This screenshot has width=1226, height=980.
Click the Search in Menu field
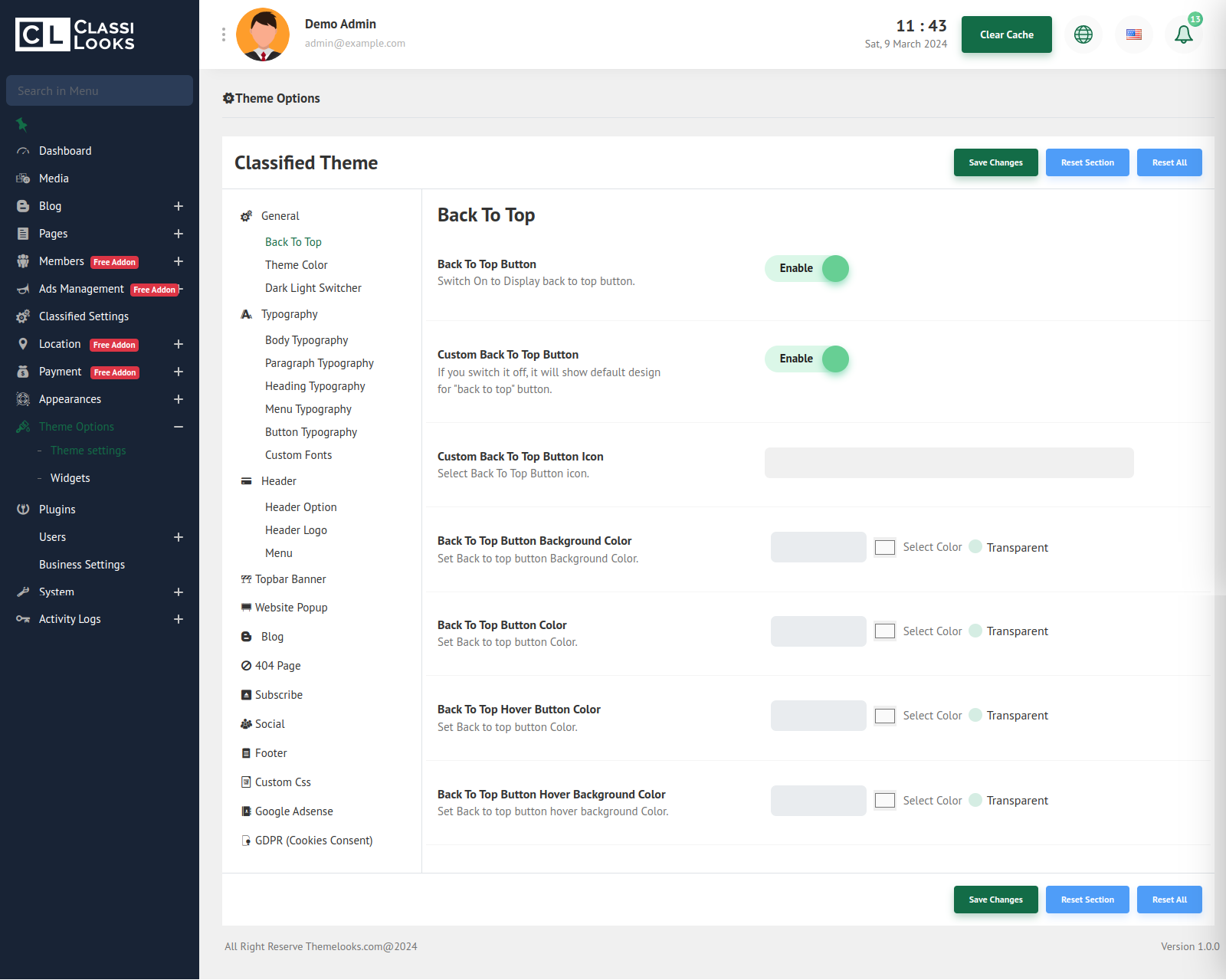pyautogui.click(x=100, y=90)
